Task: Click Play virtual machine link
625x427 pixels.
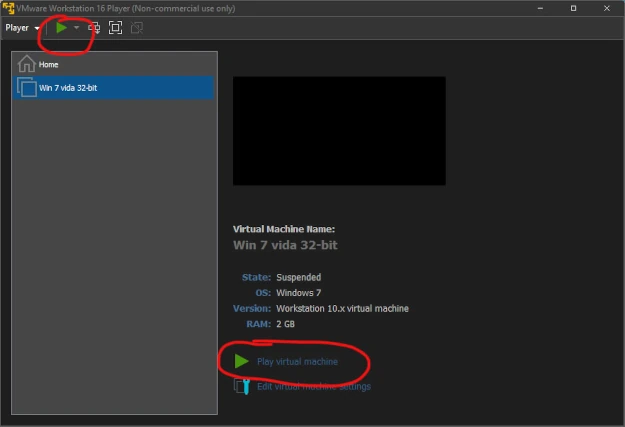Action: pos(297,361)
